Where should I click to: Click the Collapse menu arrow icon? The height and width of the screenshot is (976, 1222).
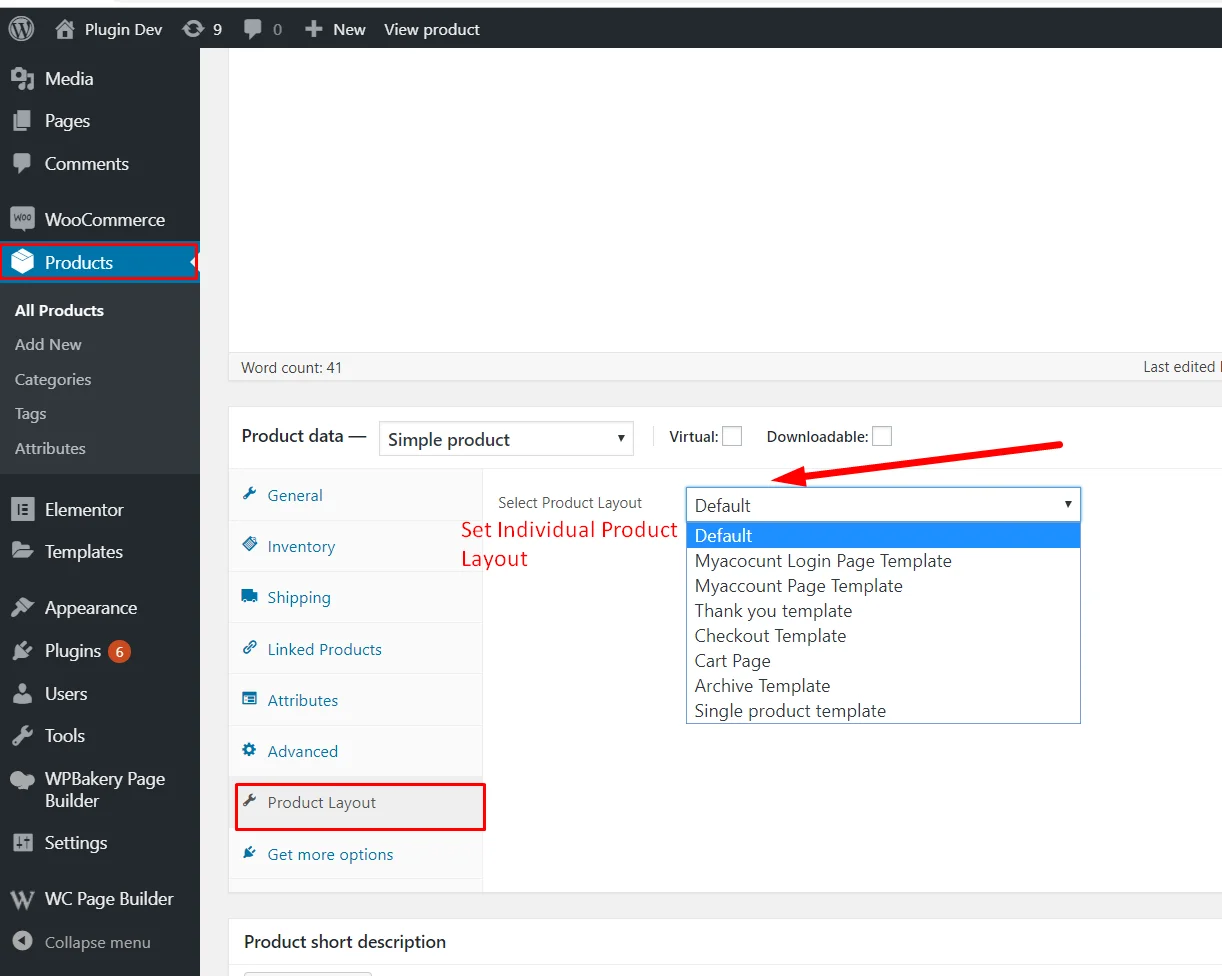pyautogui.click(x=22, y=942)
